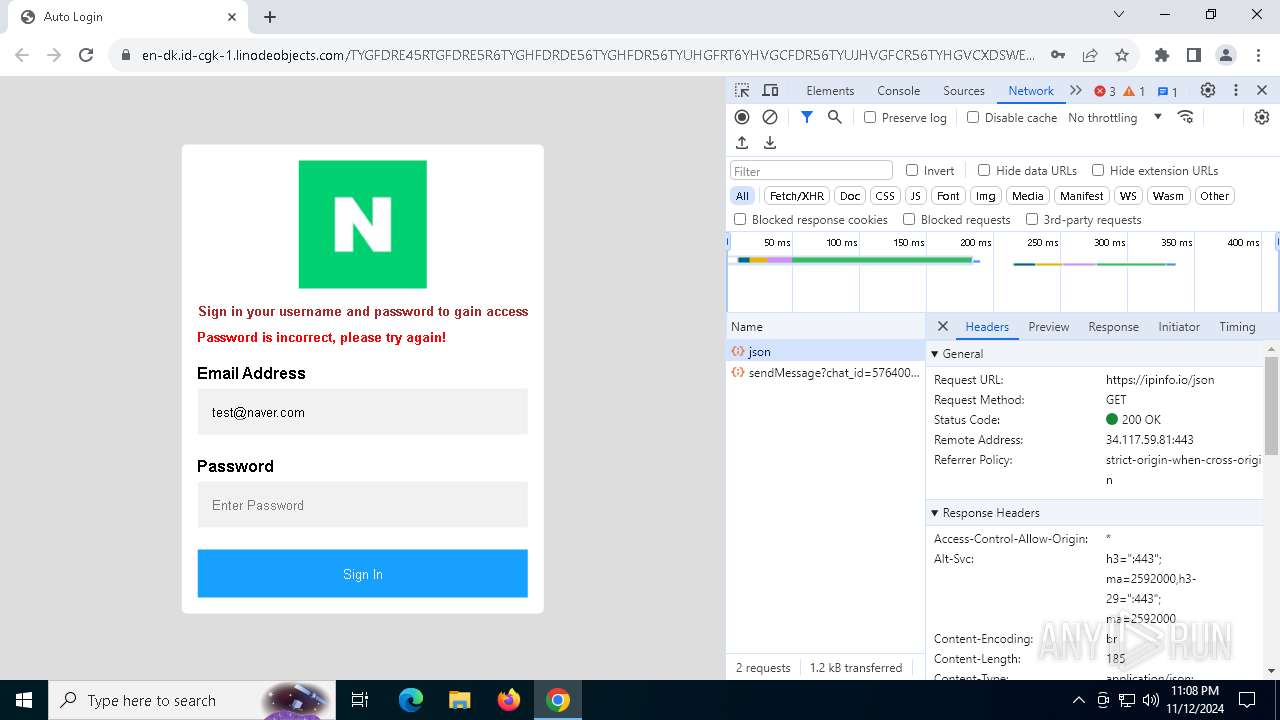Screen dimensions: 1280x720
Task: Switch to the Sources tab
Action: [x=964, y=91]
